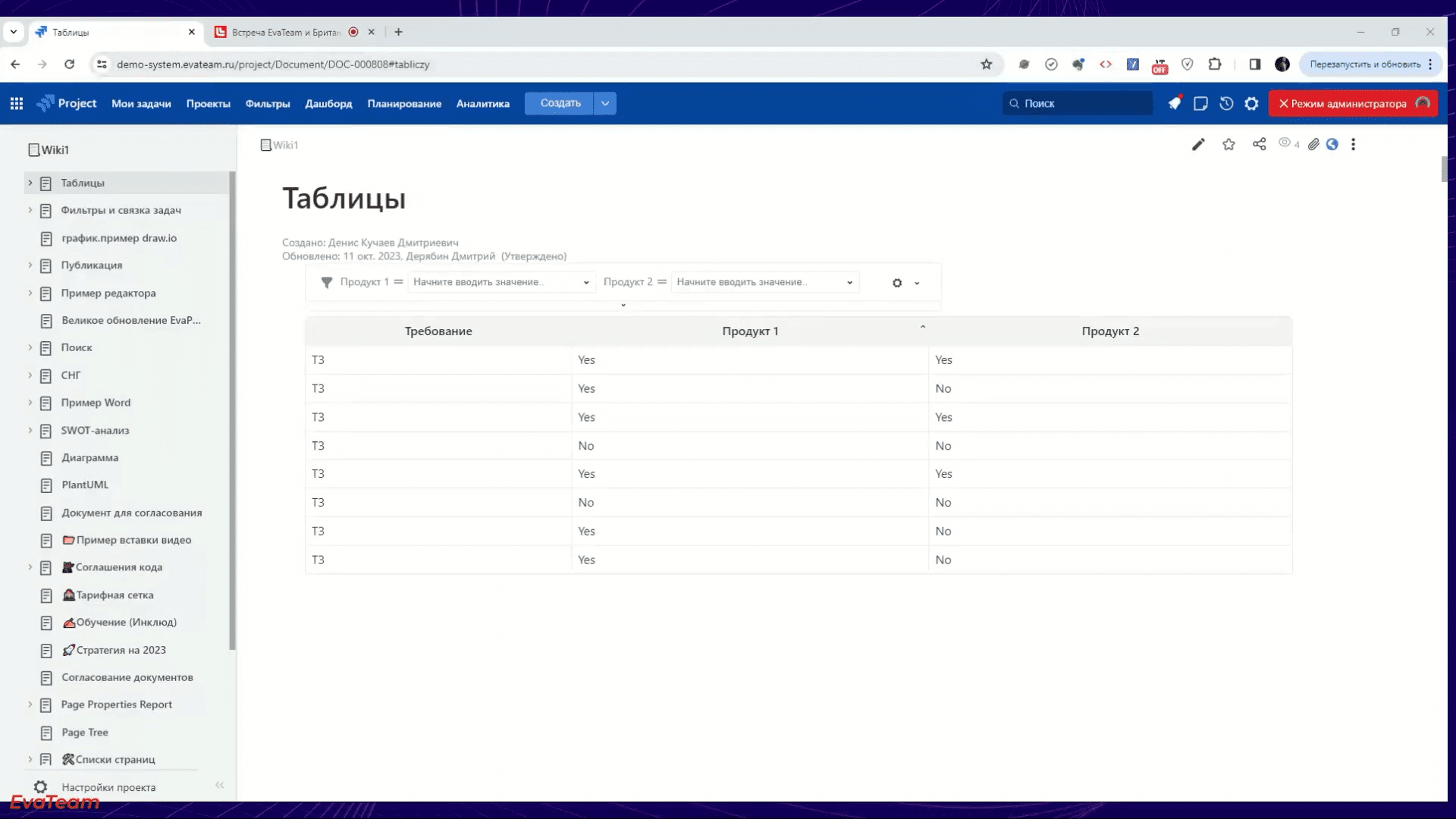The height and width of the screenshot is (819, 1456).
Task: Click the settings gear icon in table
Action: point(897,283)
